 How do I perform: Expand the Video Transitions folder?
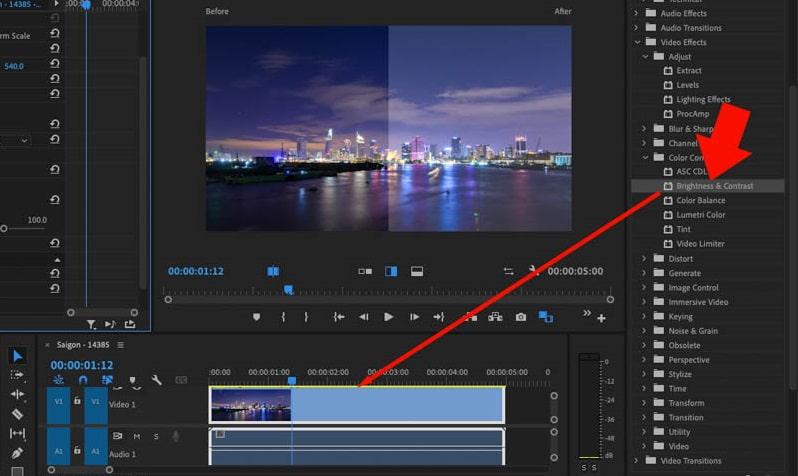click(636, 460)
